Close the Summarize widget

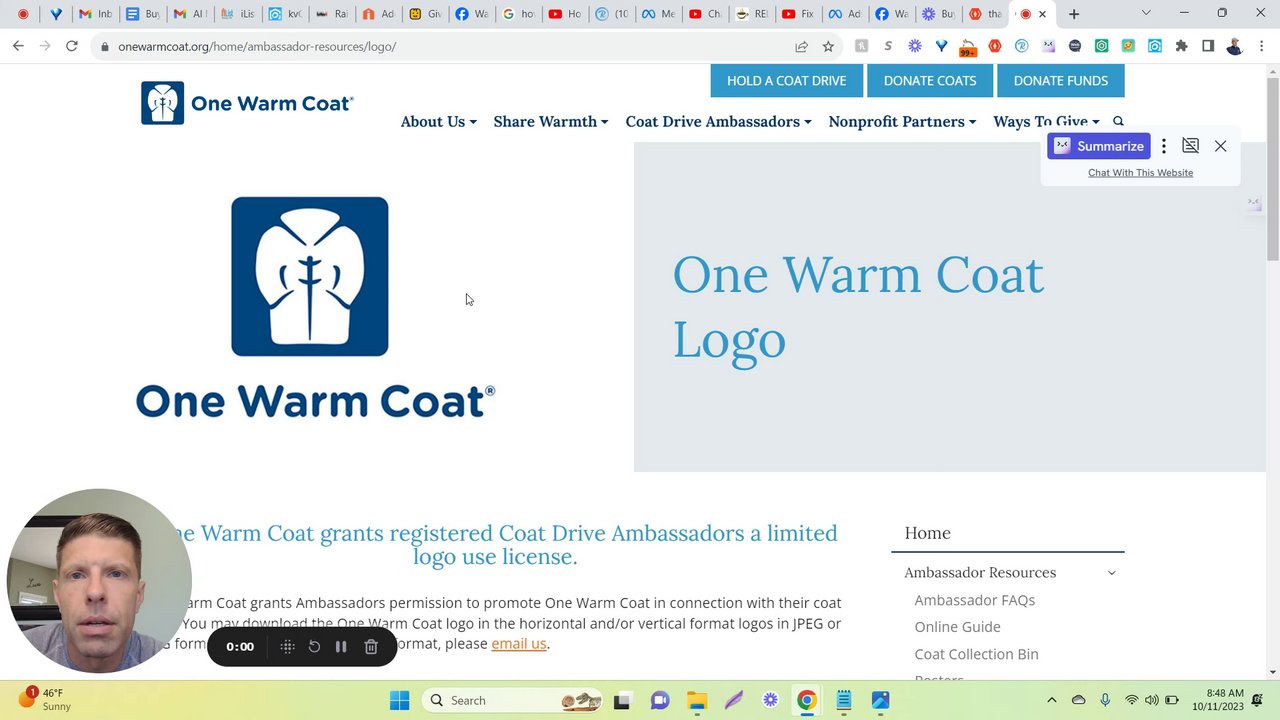(1220, 146)
